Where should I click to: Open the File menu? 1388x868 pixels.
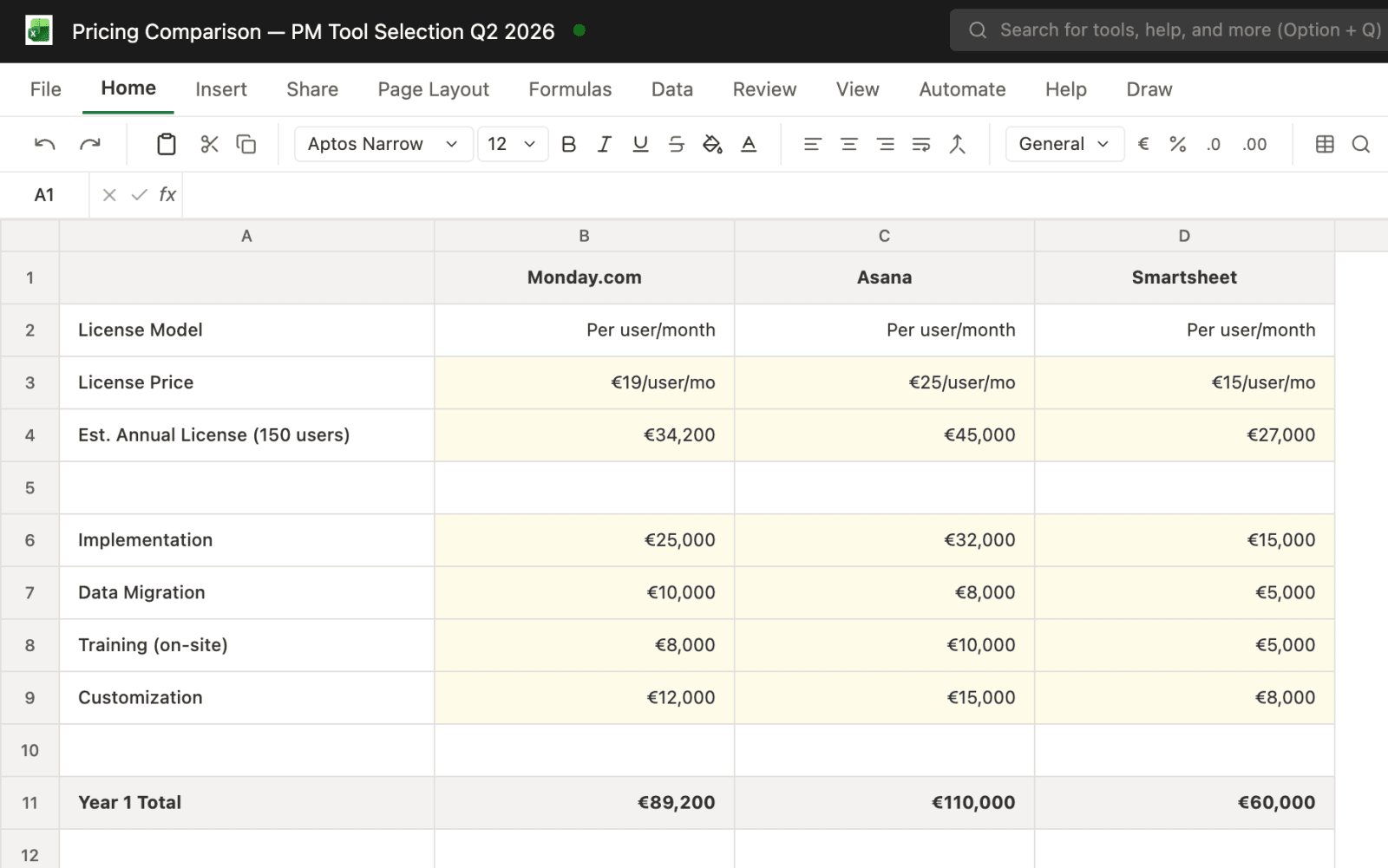coord(46,89)
